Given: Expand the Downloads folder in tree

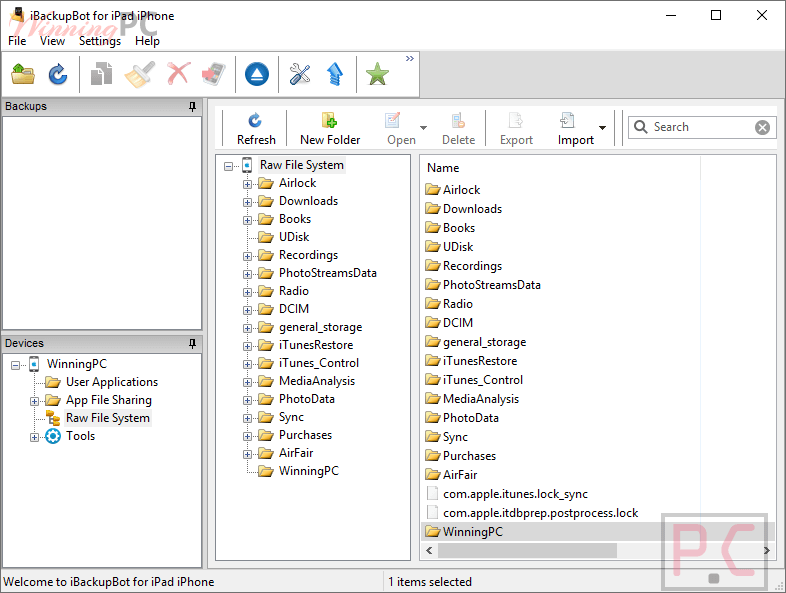Looking at the screenshot, I should [247, 202].
